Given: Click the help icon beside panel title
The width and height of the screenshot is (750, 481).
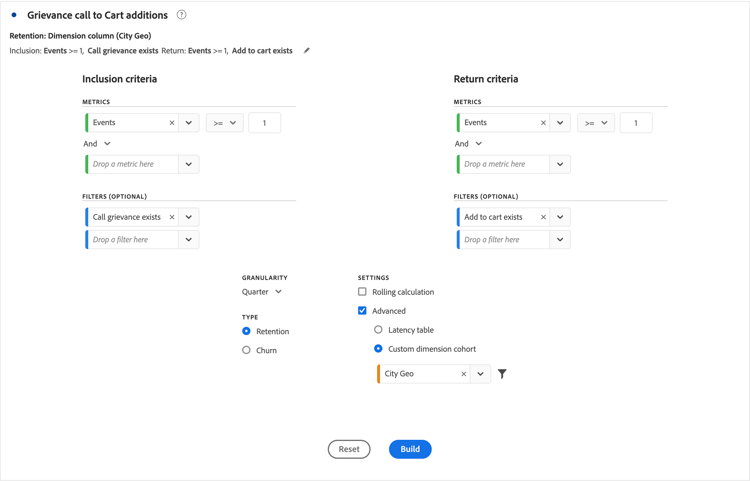Looking at the screenshot, I should [181, 15].
